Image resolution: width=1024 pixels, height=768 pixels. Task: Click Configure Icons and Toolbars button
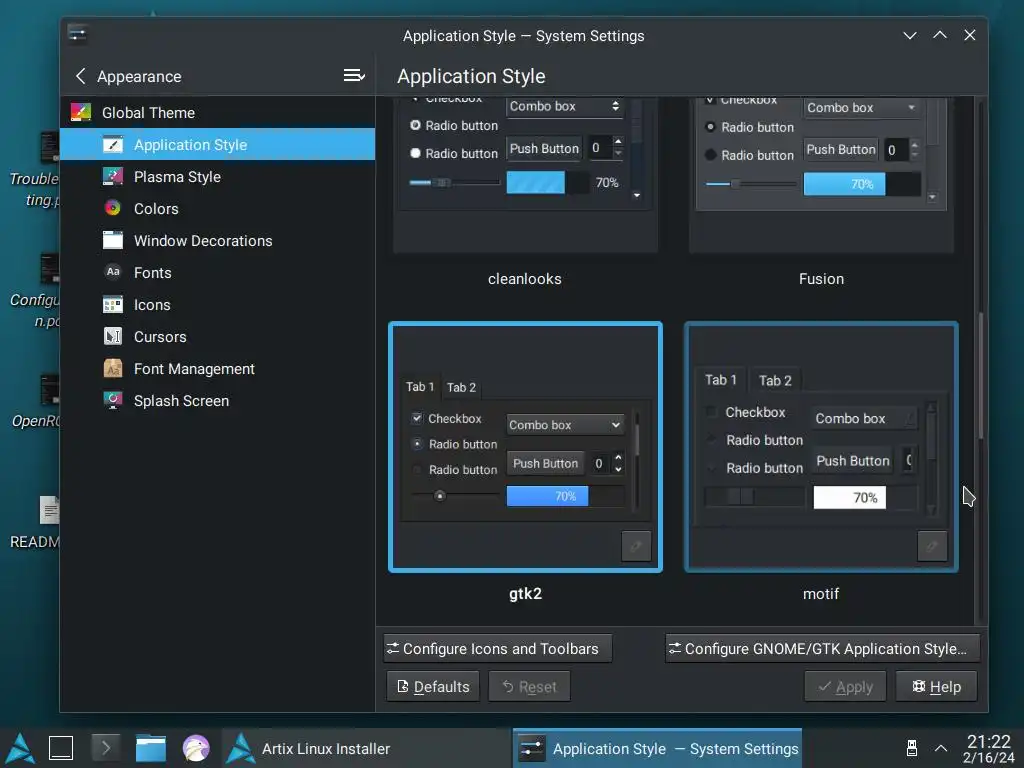click(x=498, y=648)
